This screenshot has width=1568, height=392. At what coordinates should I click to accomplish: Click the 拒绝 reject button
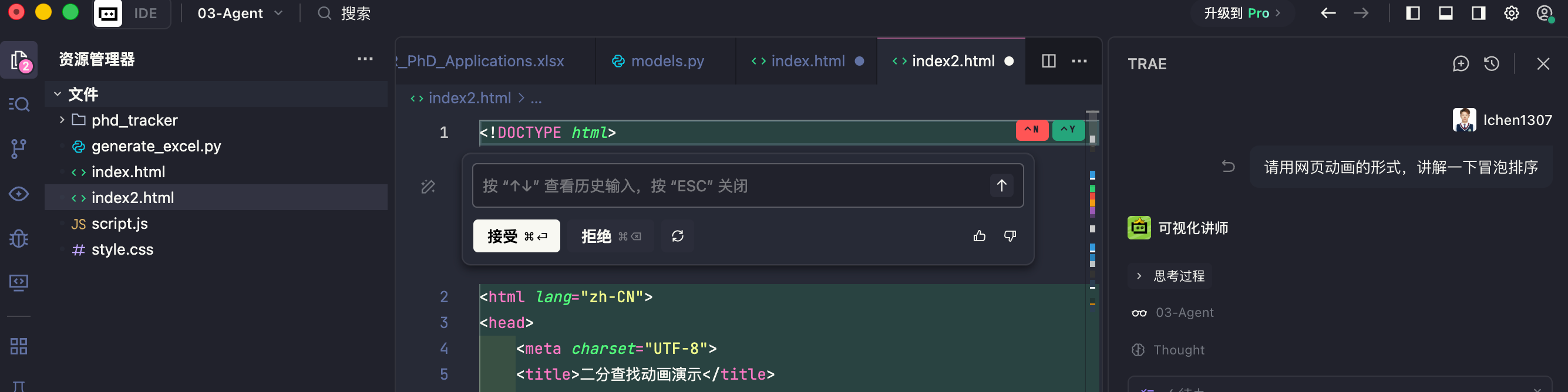click(610, 236)
